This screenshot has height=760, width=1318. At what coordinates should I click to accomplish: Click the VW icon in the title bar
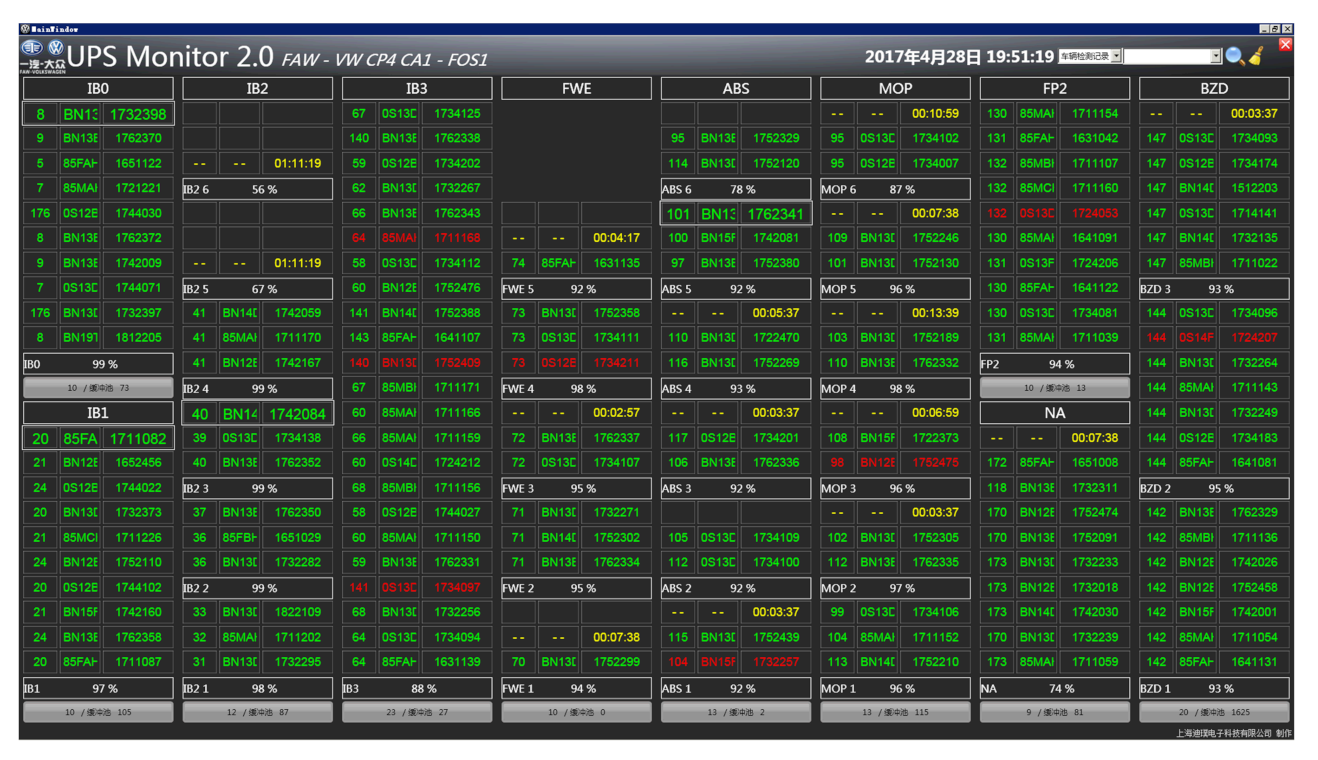(x=25, y=29)
